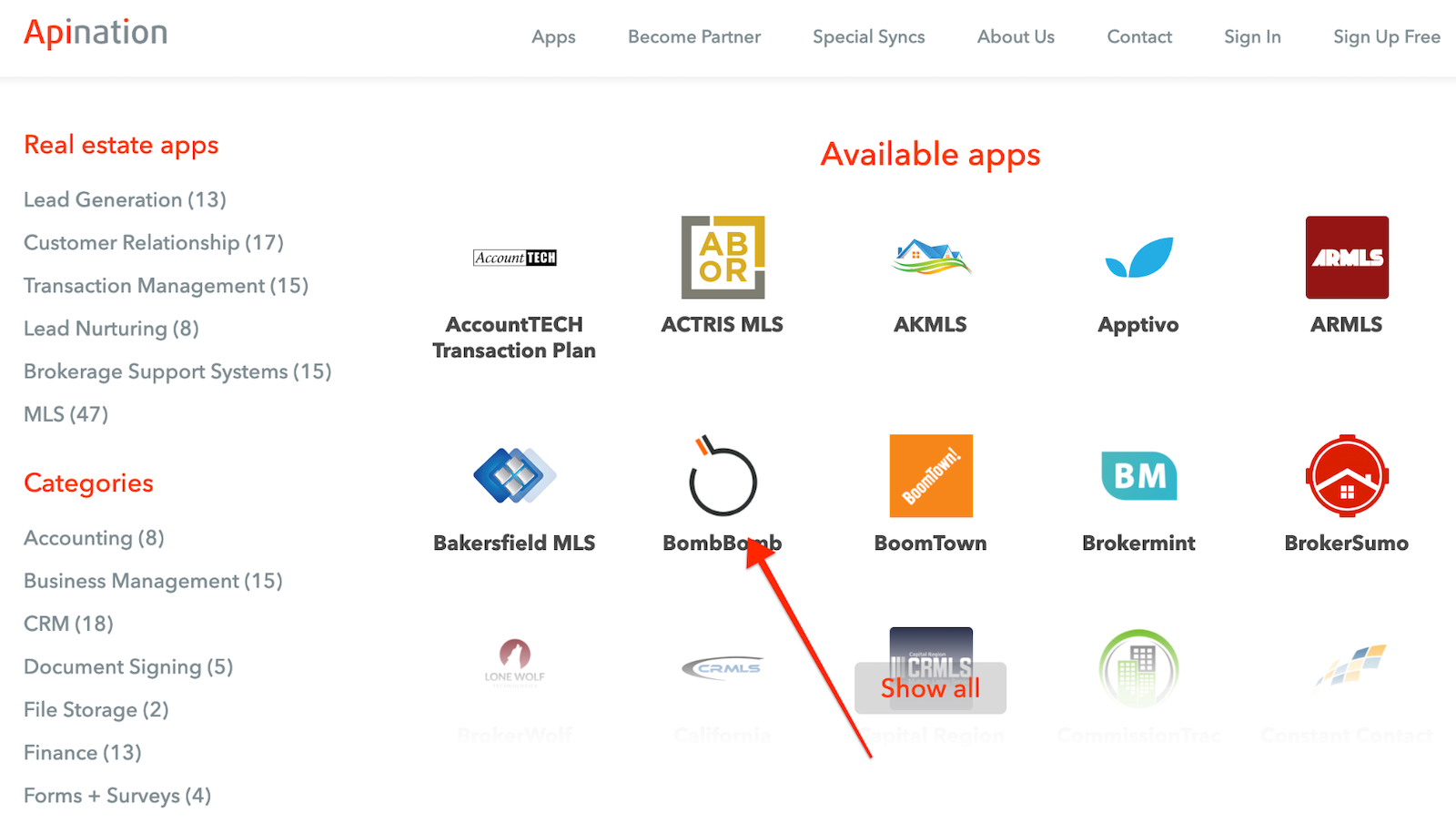This screenshot has height=823, width=1456.
Task: Navigate to About Us
Action: point(1016,37)
